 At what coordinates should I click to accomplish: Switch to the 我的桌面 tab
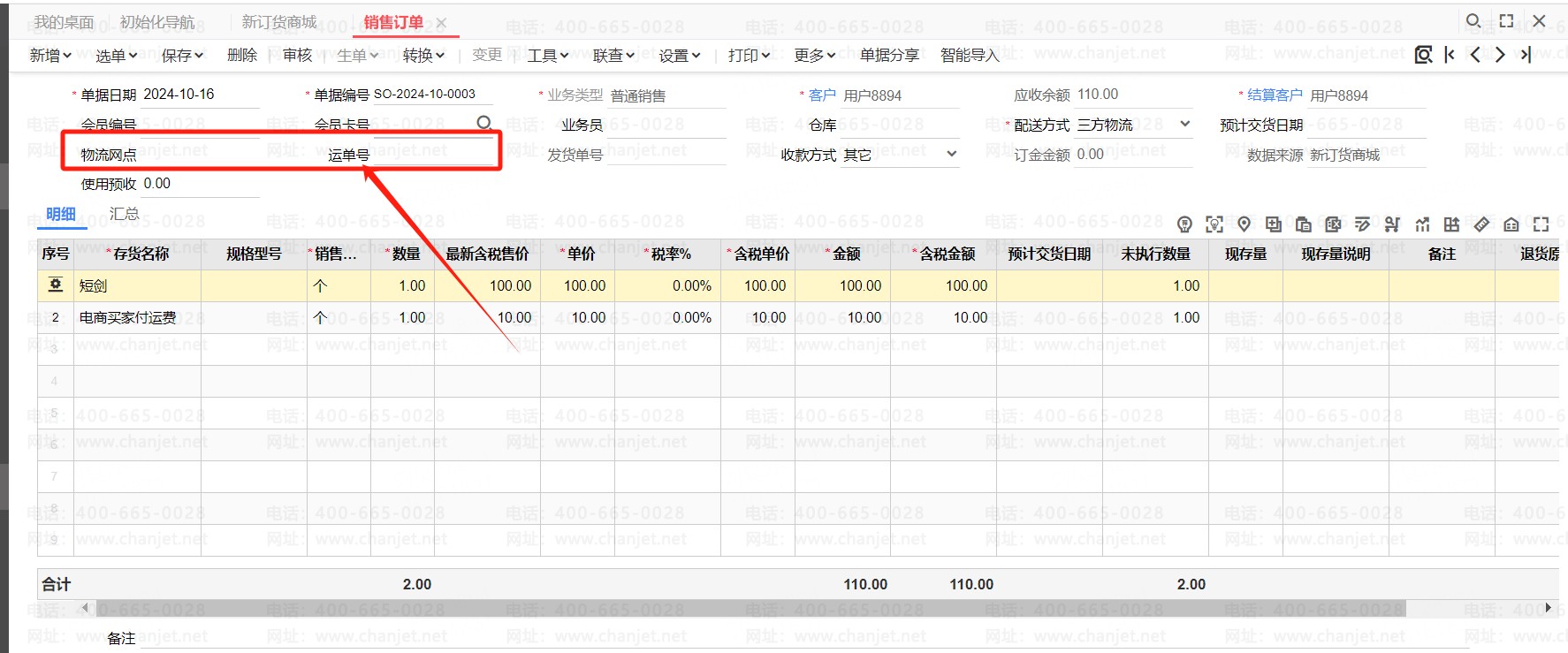point(64,22)
